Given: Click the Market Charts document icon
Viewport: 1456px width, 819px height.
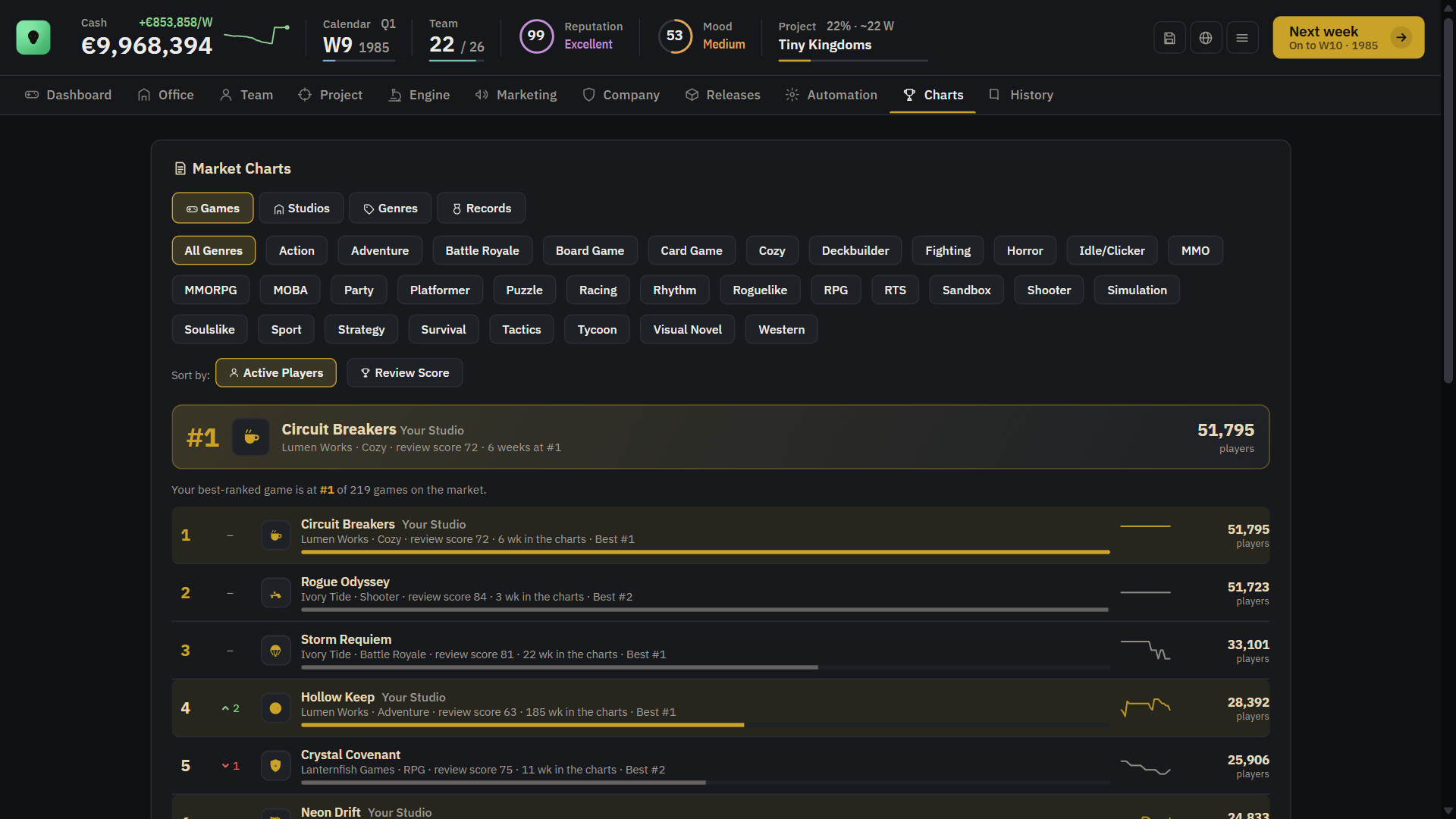Looking at the screenshot, I should 180,168.
